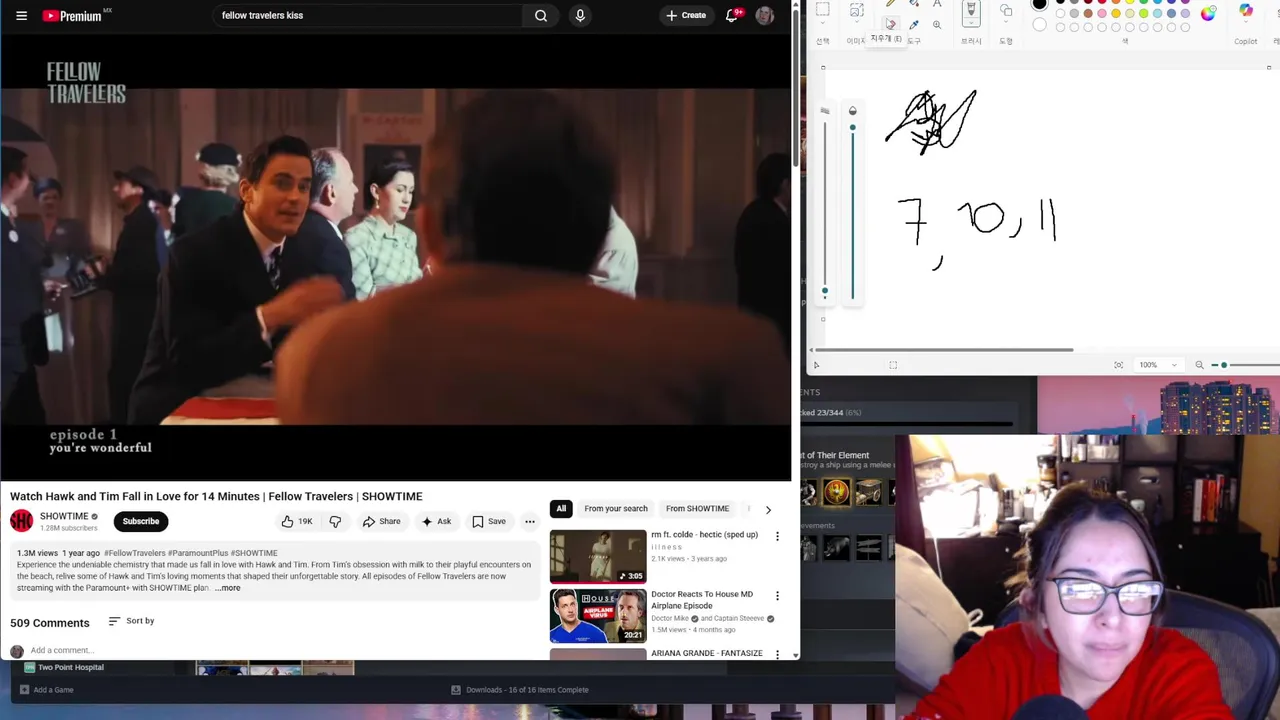Open options for 'ARIANA GRANDE - FANTASIZE' video
This screenshot has width=1280, height=720.
777,654
